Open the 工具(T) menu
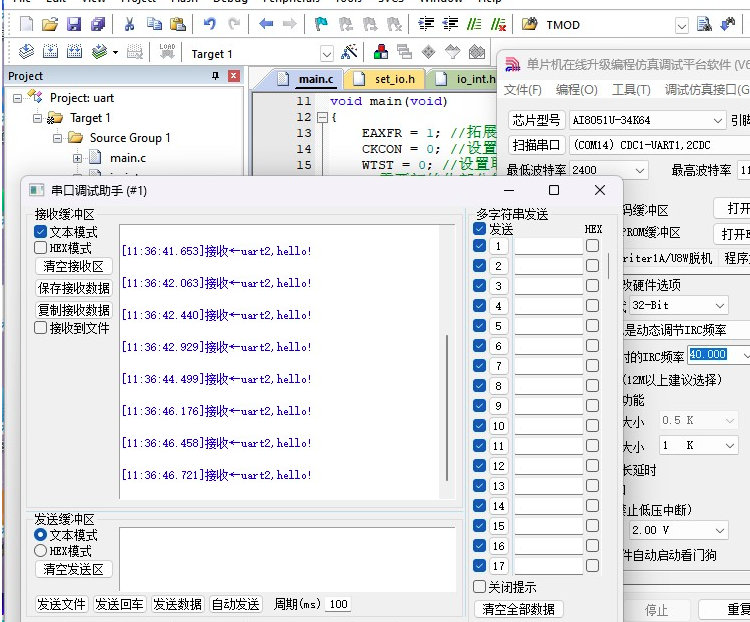Screen dimensions: 750x622 631,89
